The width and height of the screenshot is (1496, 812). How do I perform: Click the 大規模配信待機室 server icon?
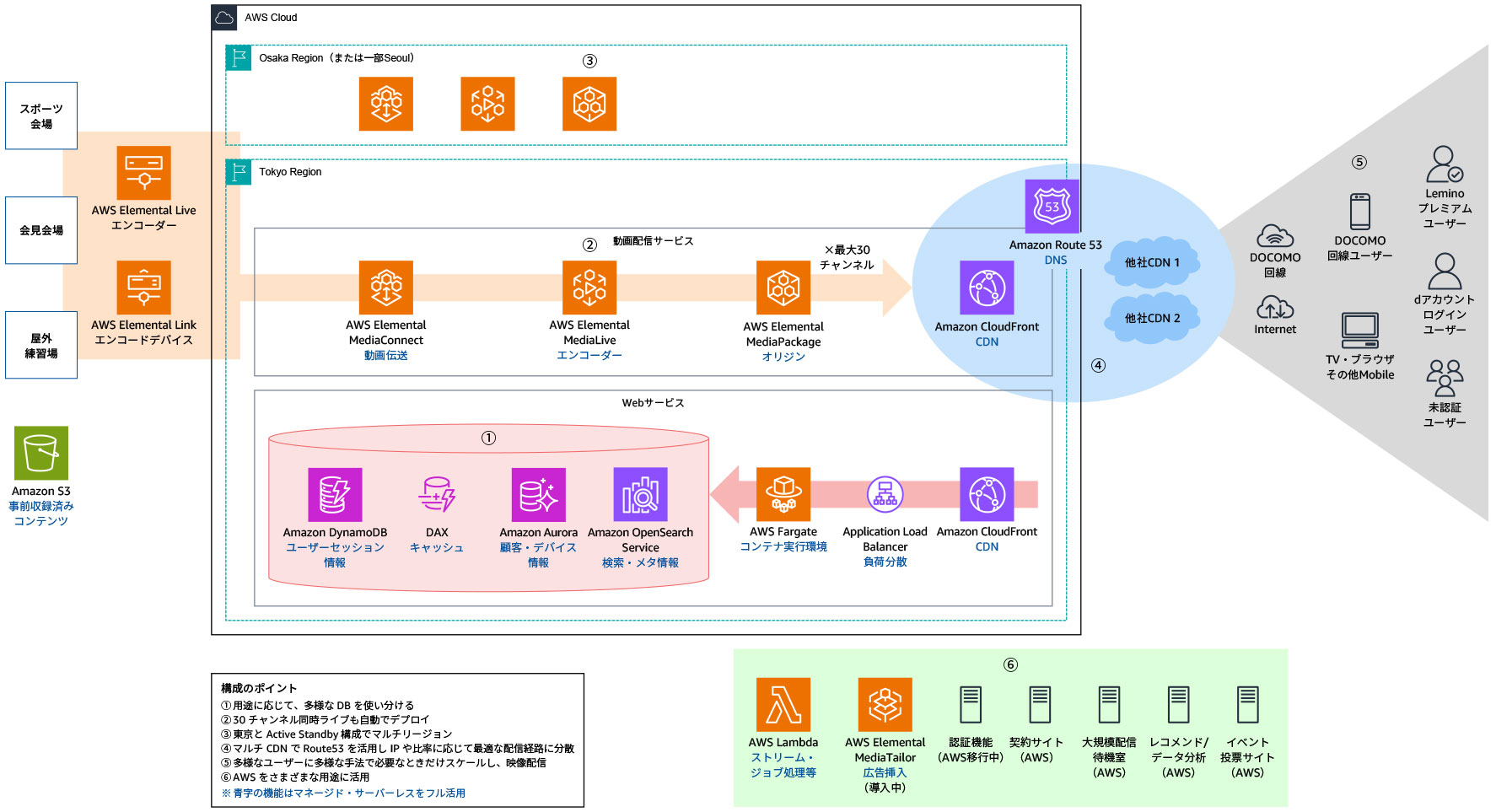tap(1109, 704)
